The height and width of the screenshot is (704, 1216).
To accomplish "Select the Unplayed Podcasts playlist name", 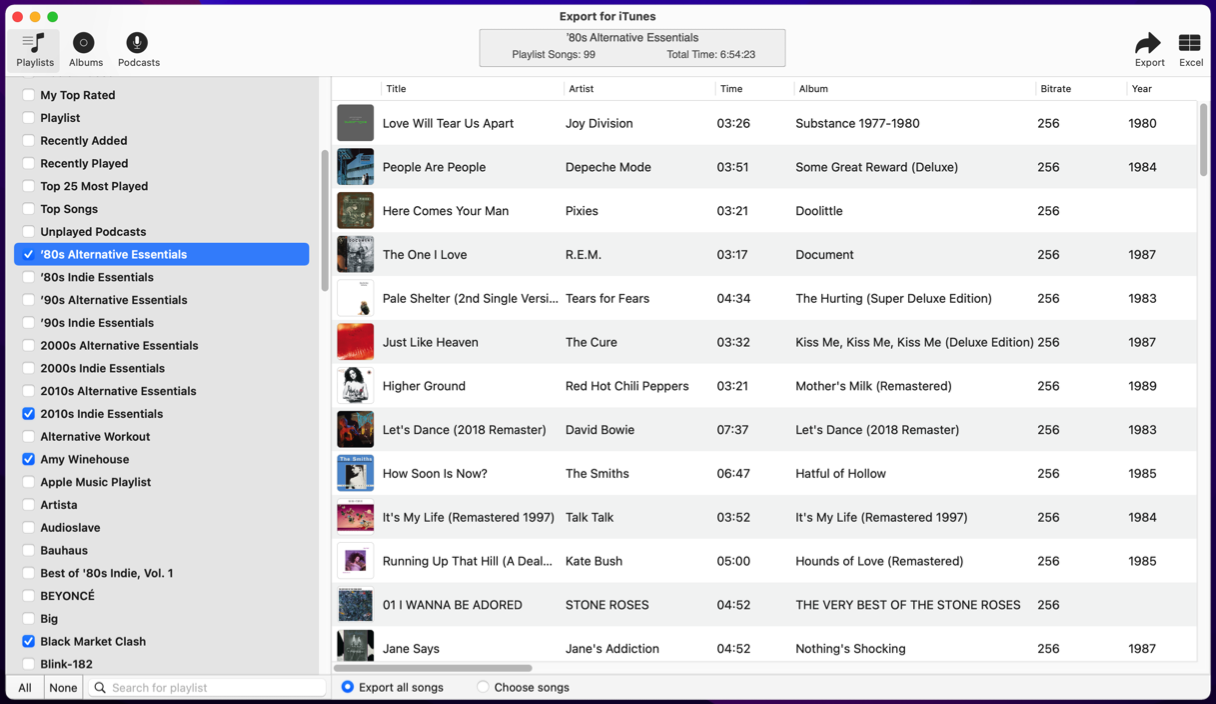I will coord(93,232).
